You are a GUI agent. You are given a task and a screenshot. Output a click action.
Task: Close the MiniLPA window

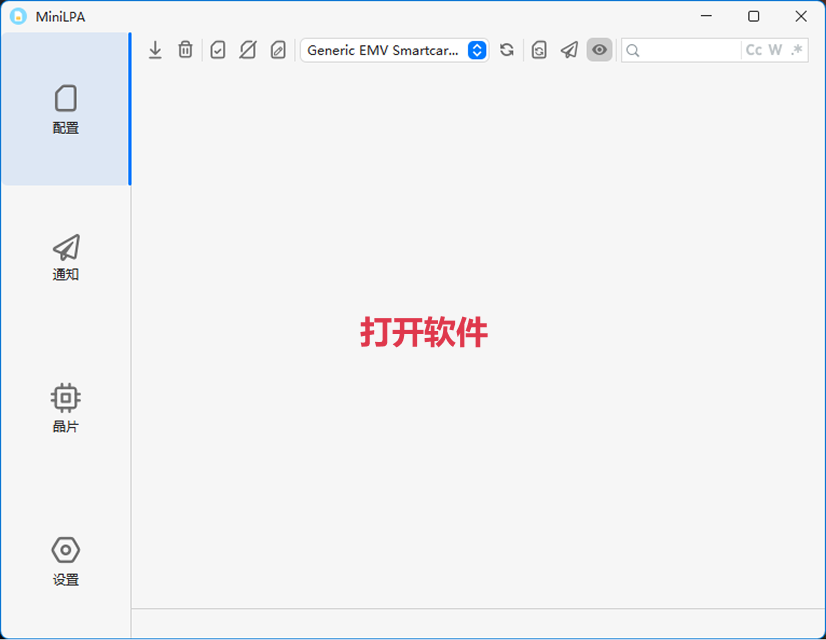point(801,16)
